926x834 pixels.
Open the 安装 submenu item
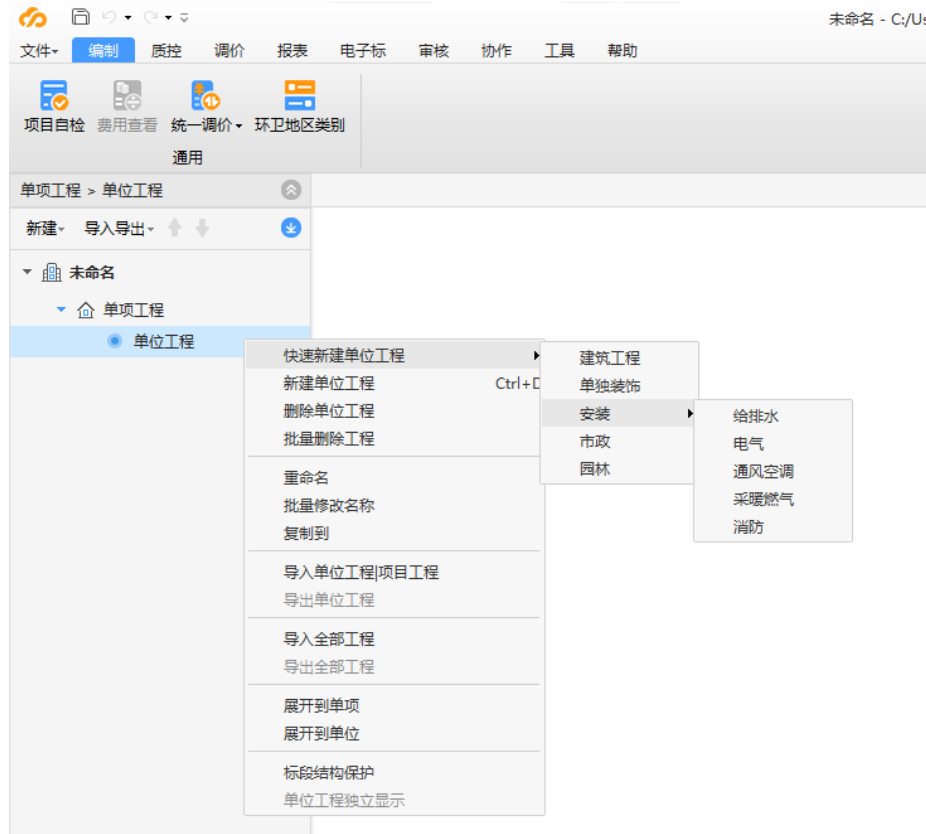coord(619,413)
